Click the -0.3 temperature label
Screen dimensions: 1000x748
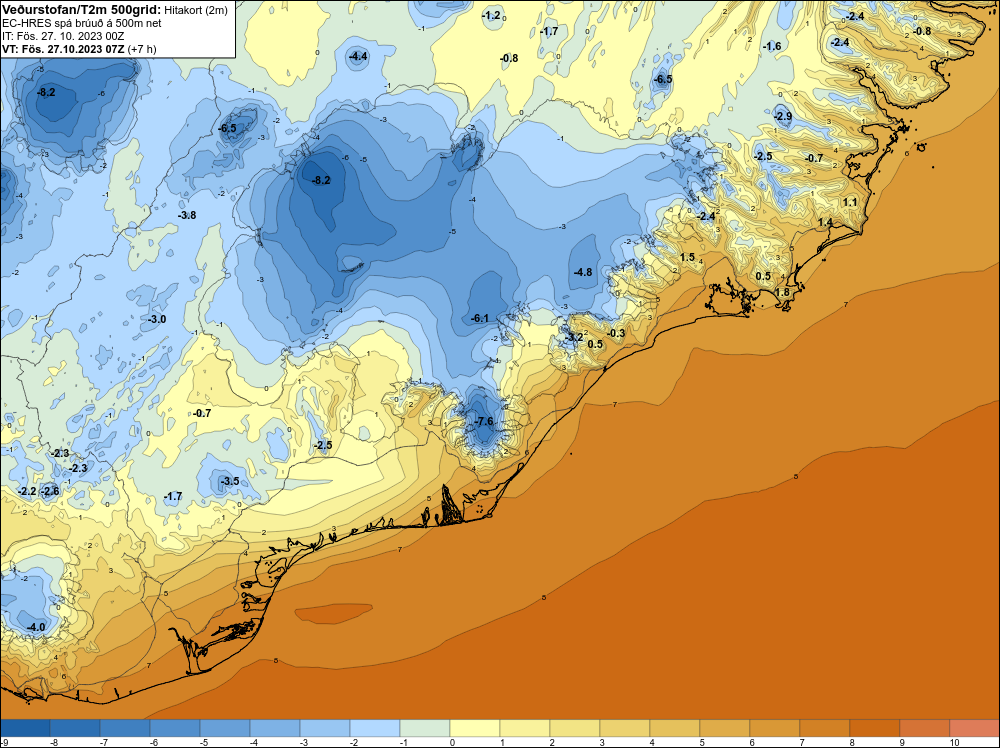coord(616,334)
